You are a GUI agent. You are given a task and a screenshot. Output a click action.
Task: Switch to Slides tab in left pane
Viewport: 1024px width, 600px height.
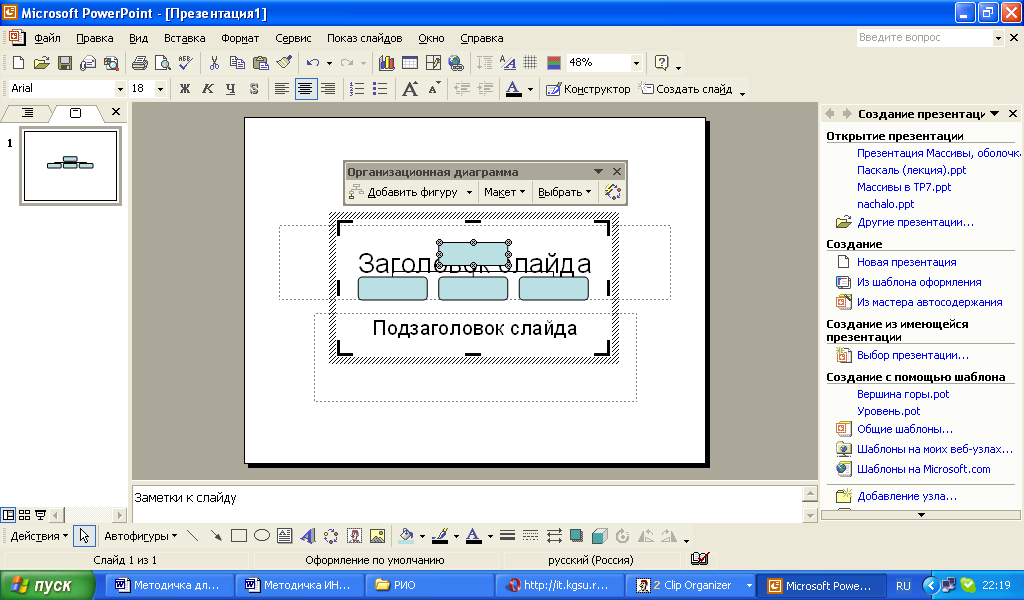tap(75, 113)
